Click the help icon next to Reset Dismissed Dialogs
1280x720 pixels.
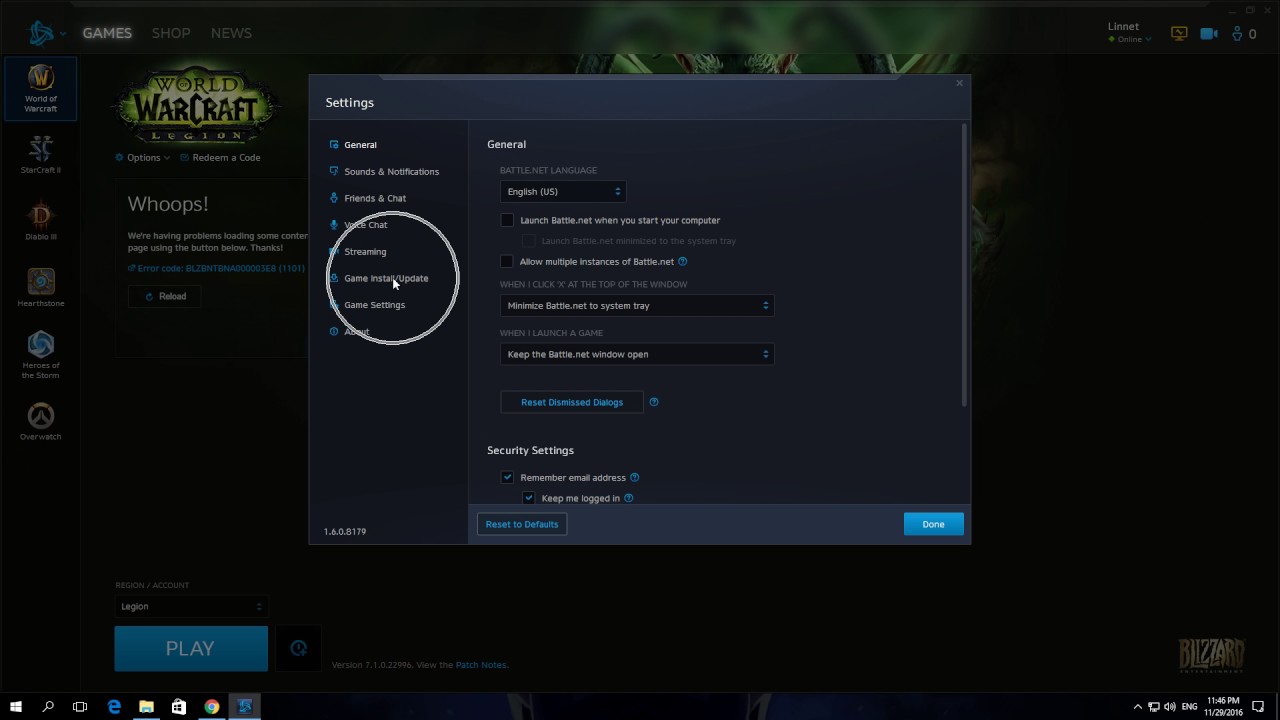654,402
